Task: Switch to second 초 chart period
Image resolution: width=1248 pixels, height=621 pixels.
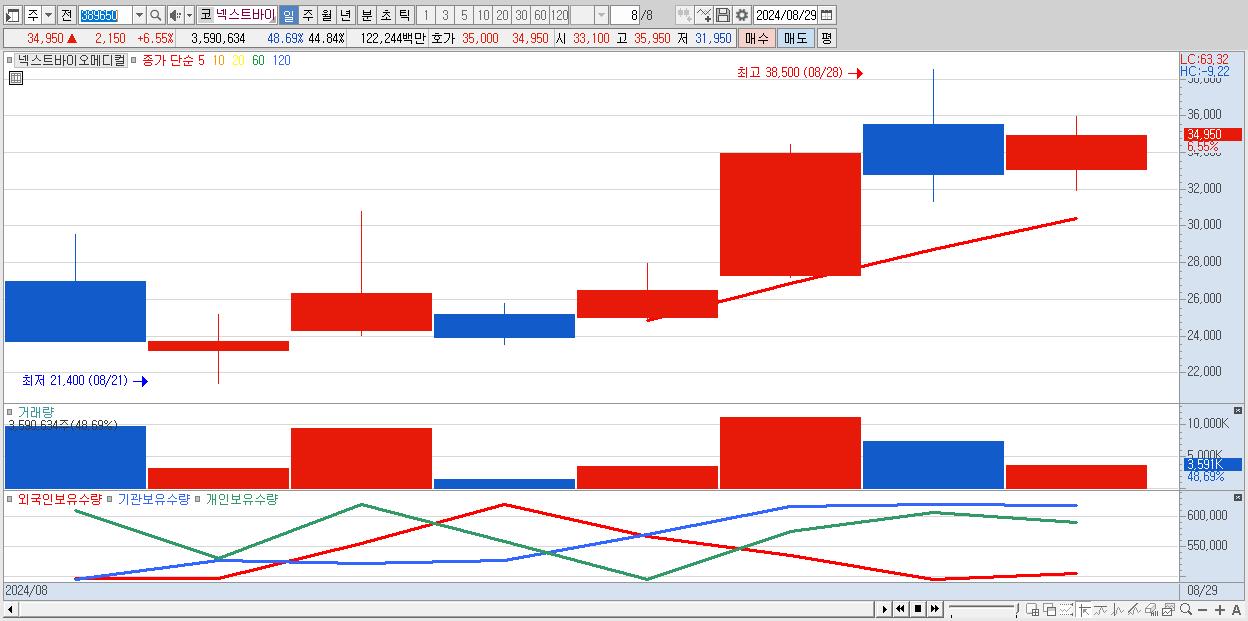Action: 385,15
